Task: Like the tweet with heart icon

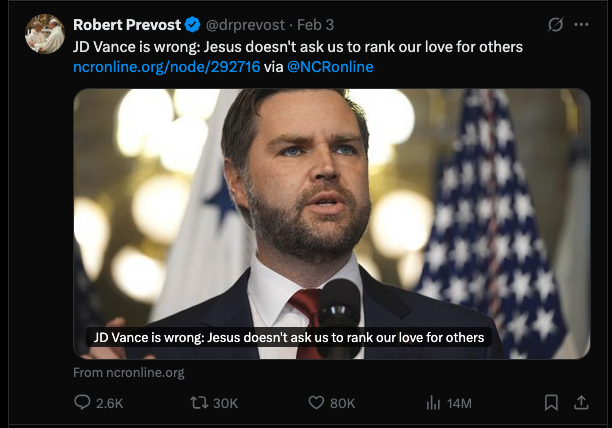Action: (316, 403)
